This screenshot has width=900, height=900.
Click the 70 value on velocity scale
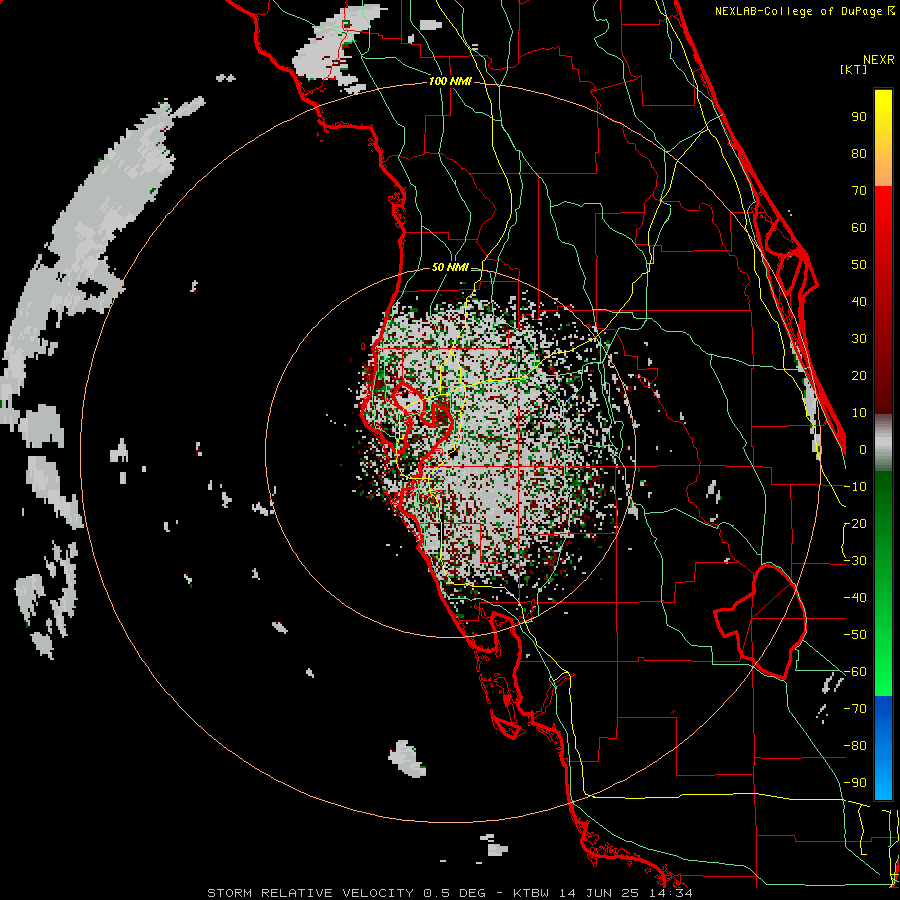coord(859,191)
